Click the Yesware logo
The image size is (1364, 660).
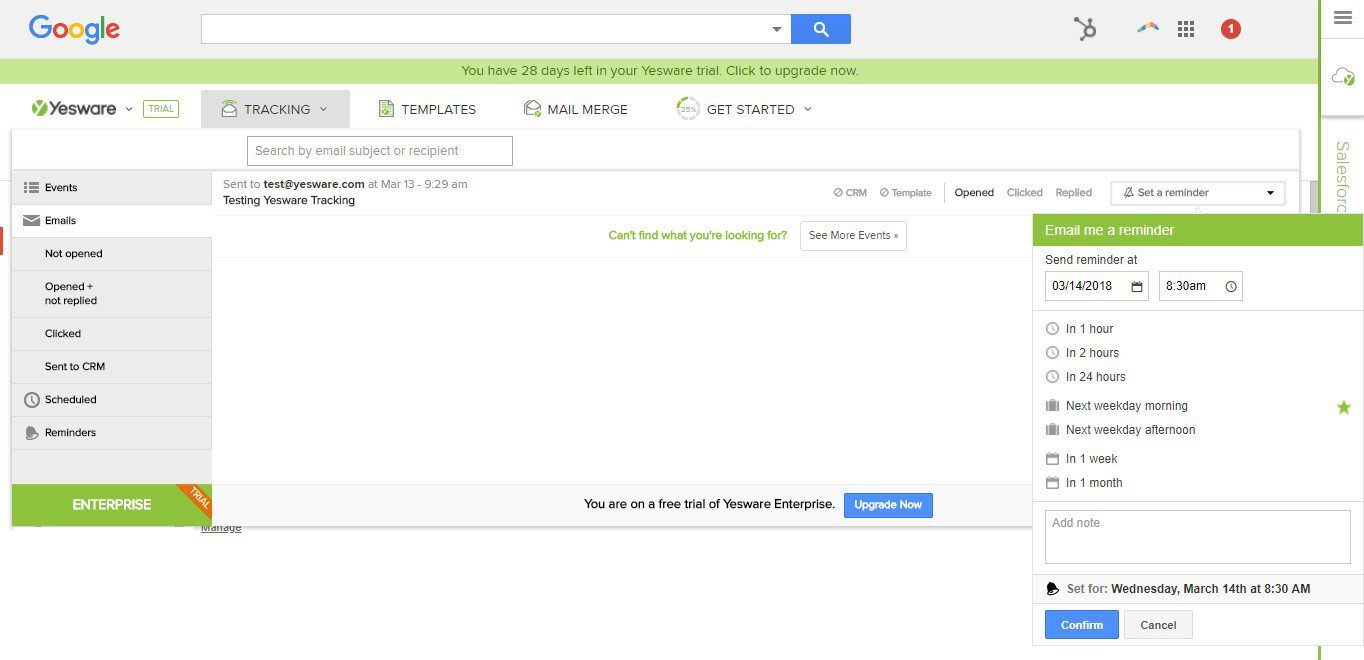(x=74, y=109)
